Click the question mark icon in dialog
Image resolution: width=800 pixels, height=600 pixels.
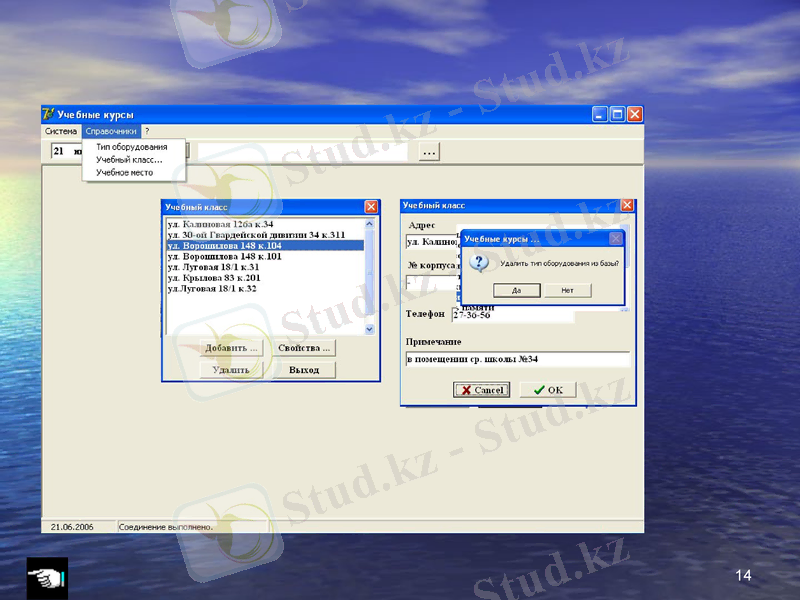coord(479,263)
